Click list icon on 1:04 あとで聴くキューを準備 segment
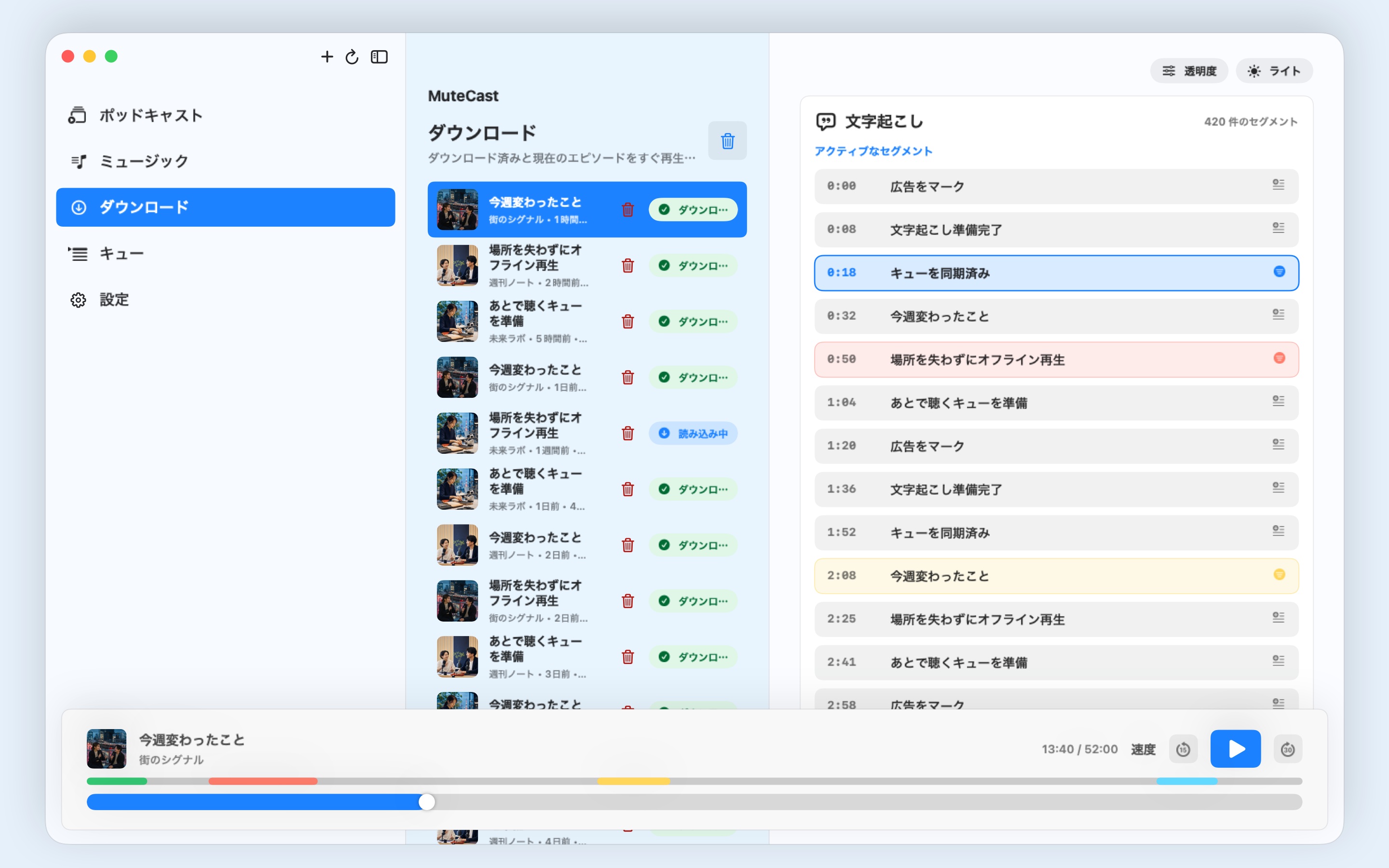The height and width of the screenshot is (868, 1389). pyautogui.click(x=1278, y=401)
